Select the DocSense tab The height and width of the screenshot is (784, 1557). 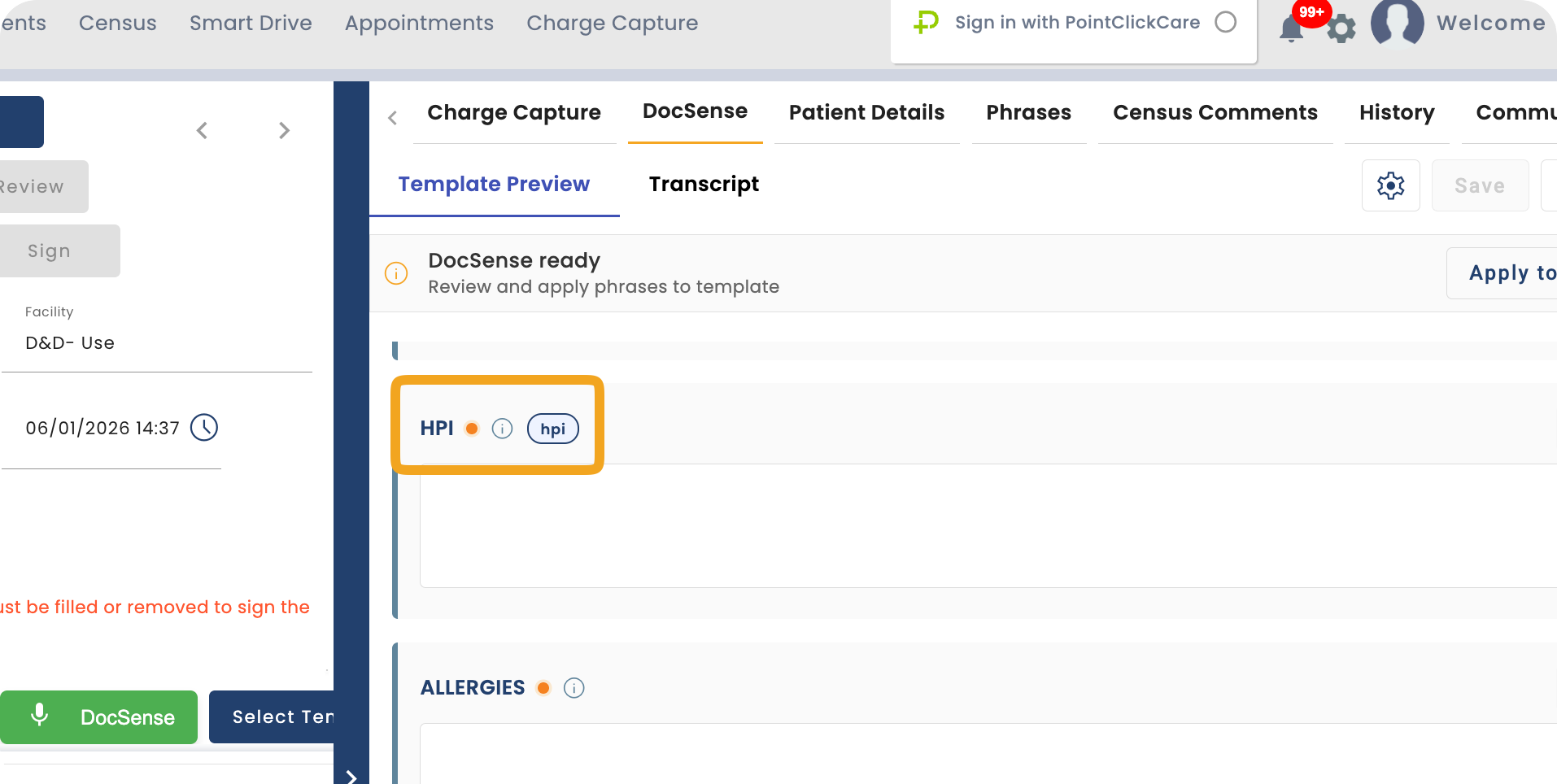(x=696, y=111)
